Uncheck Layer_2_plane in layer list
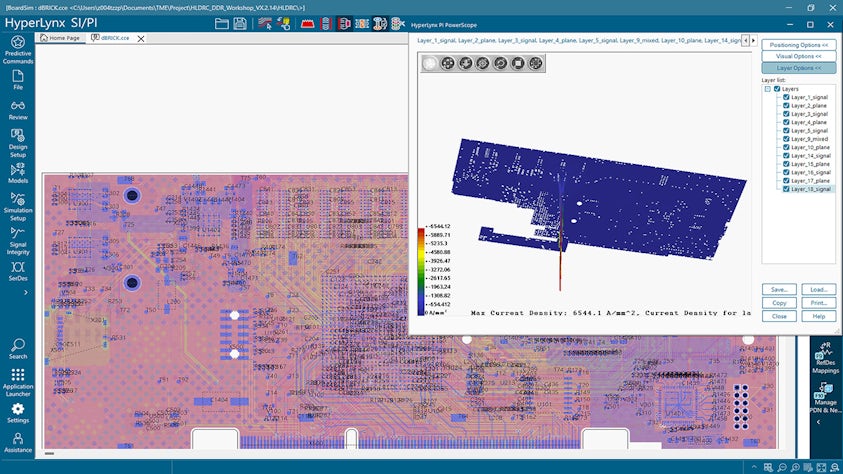The height and width of the screenshot is (474, 843). [x=786, y=105]
